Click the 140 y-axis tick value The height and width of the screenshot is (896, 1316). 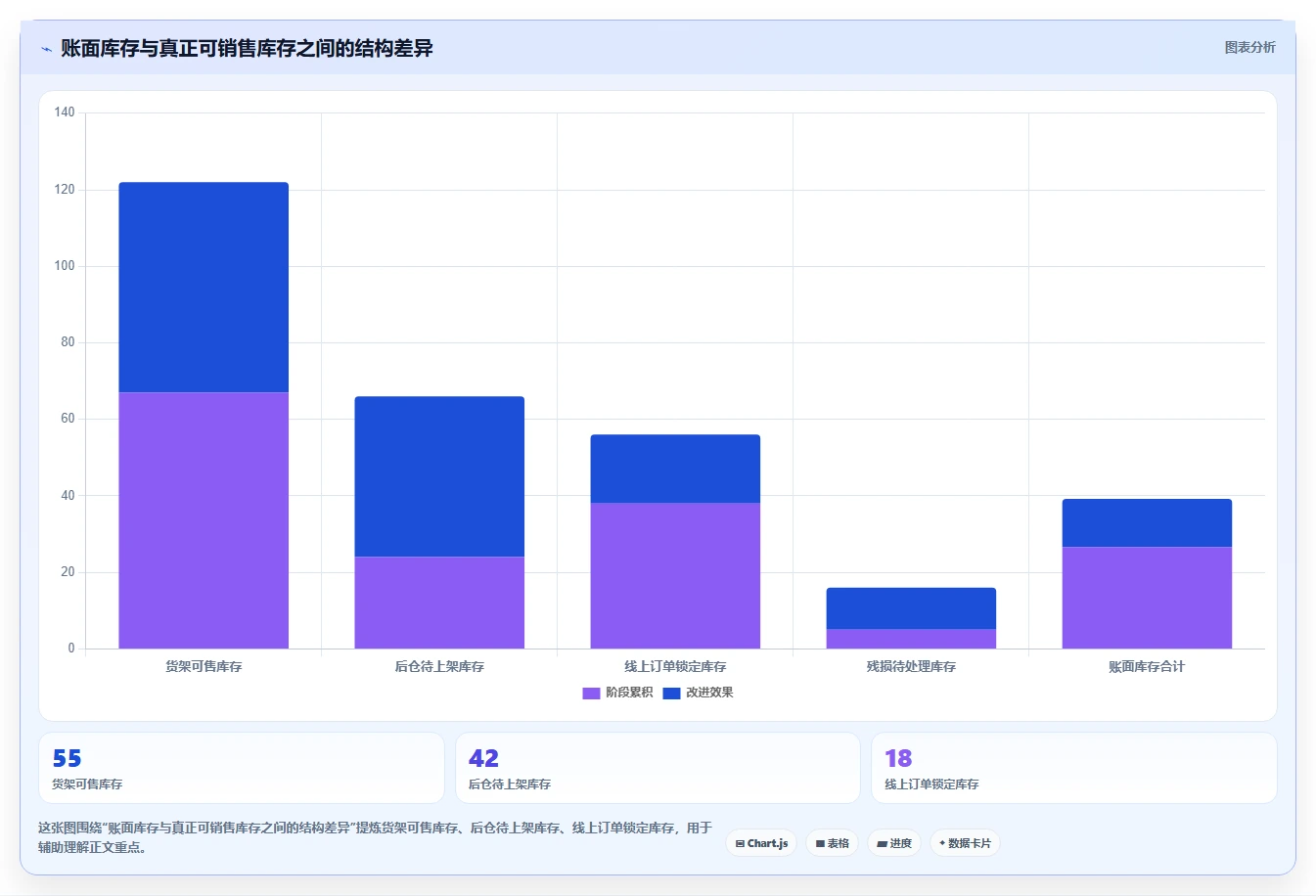point(65,112)
